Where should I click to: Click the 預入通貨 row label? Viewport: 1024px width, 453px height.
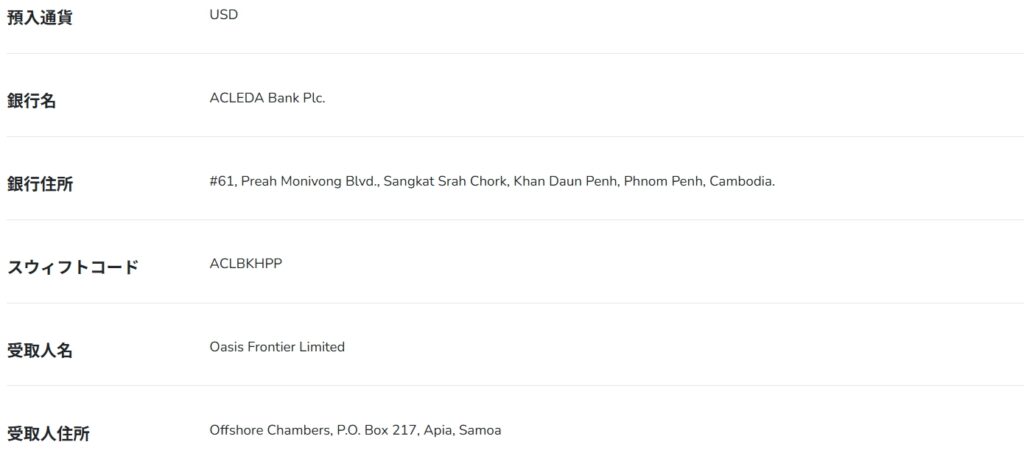click(x=40, y=17)
